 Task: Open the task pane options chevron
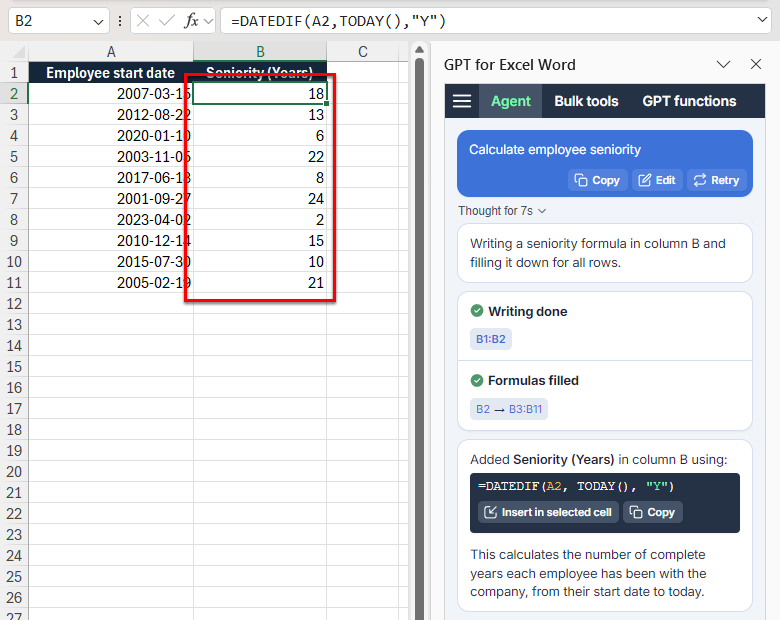click(723, 64)
